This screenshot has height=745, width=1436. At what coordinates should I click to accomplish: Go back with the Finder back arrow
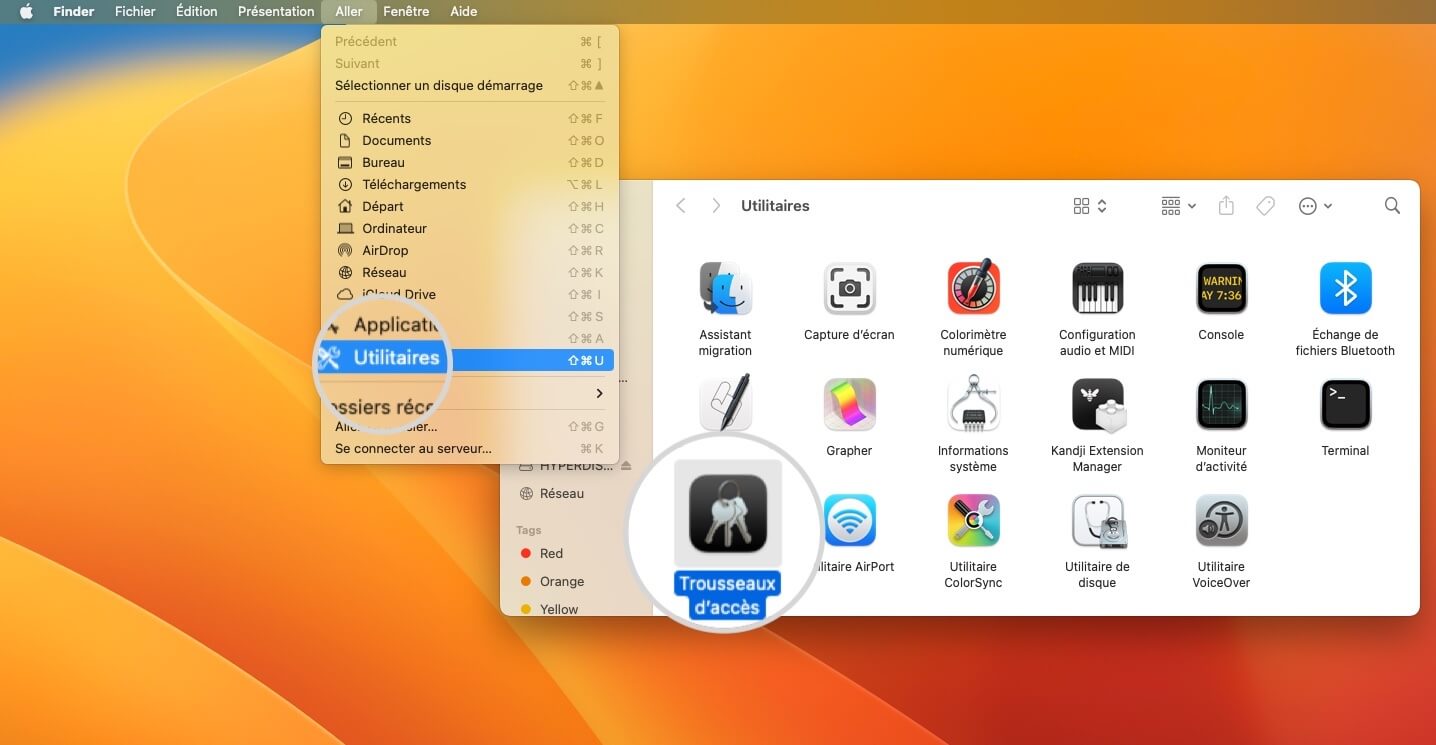click(x=681, y=205)
